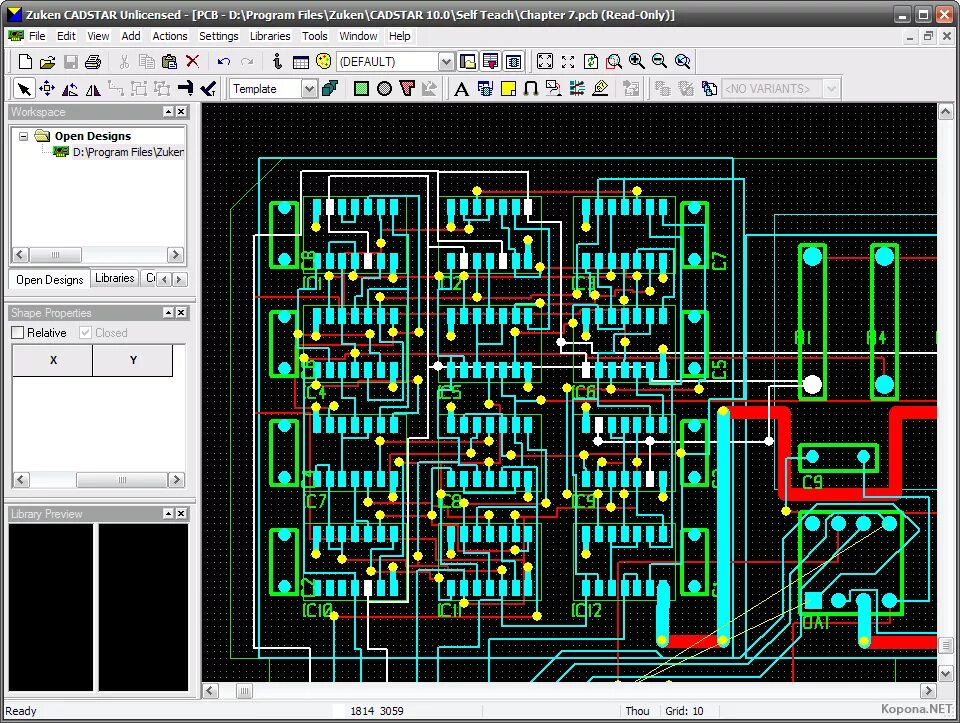
Task: Select the green rectangle shape tool
Action: 361,89
